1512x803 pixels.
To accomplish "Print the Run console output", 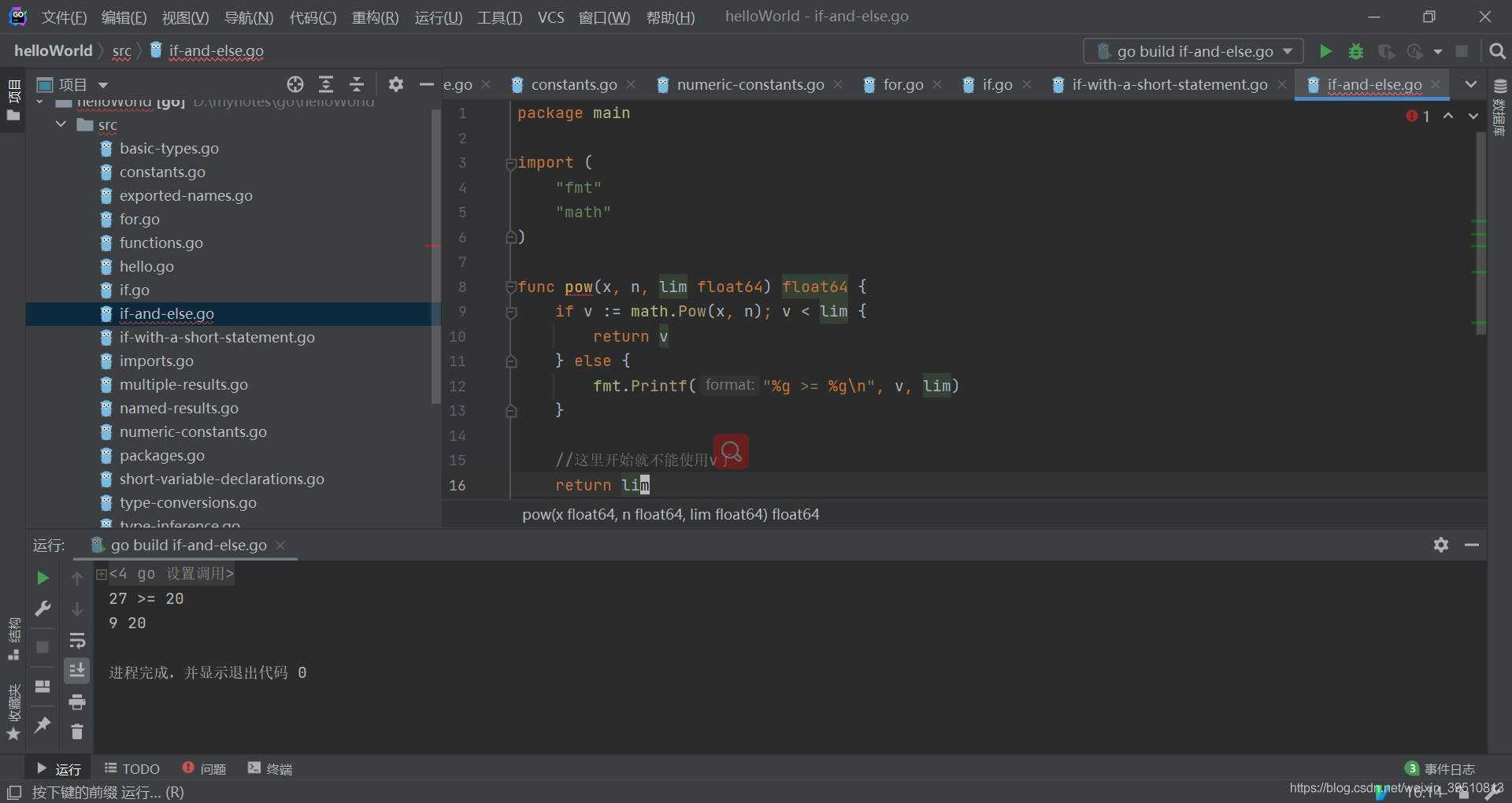I will point(77,701).
